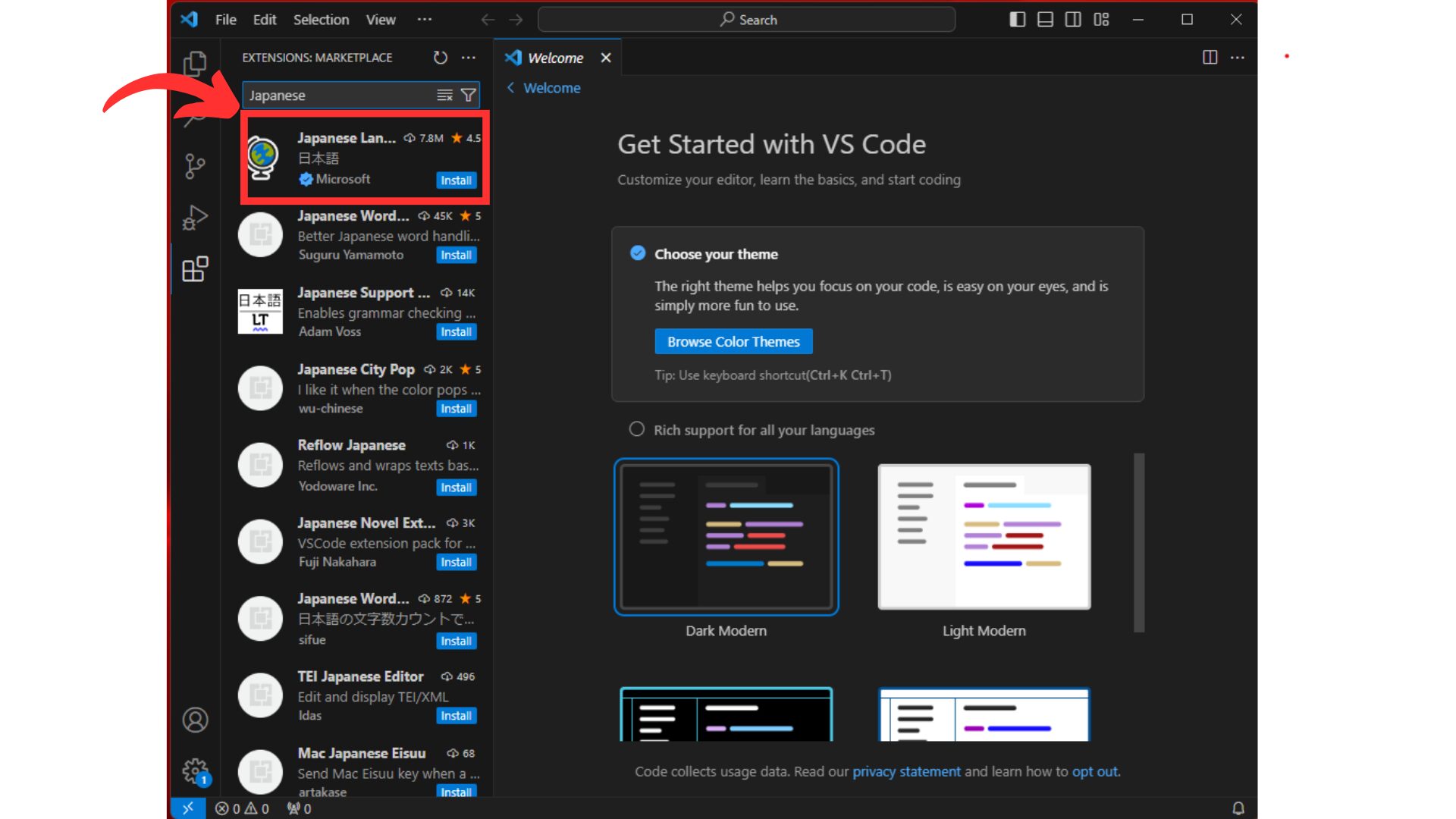Open the privacy statement link
The height and width of the screenshot is (819, 1456).
[x=907, y=771]
